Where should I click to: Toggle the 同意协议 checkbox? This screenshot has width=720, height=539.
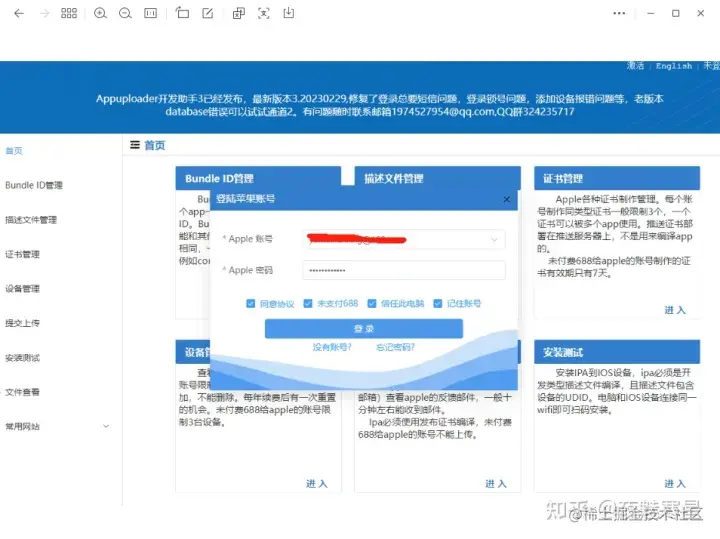click(x=250, y=303)
